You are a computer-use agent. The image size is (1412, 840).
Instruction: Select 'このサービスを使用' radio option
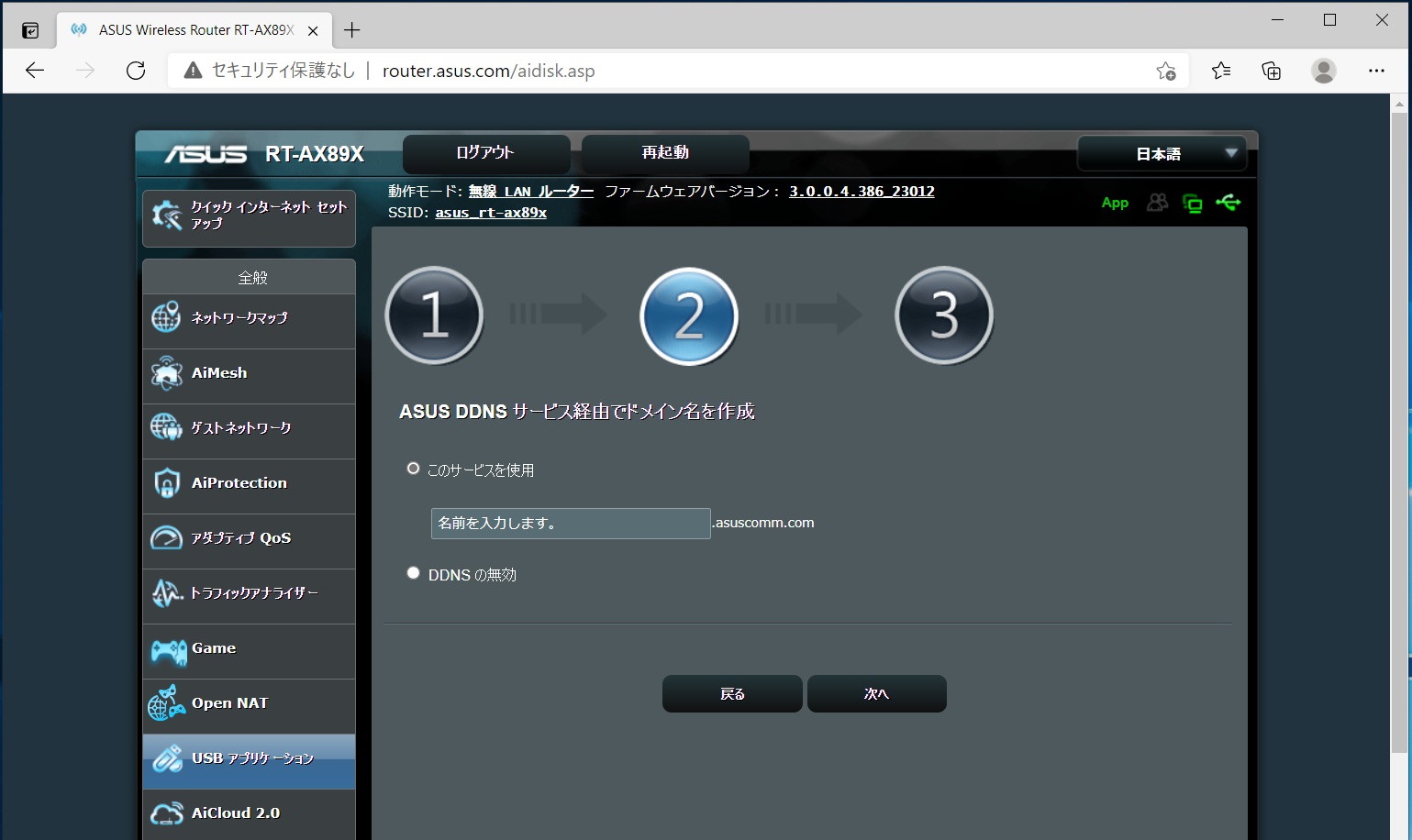pyautogui.click(x=413, y=469)
